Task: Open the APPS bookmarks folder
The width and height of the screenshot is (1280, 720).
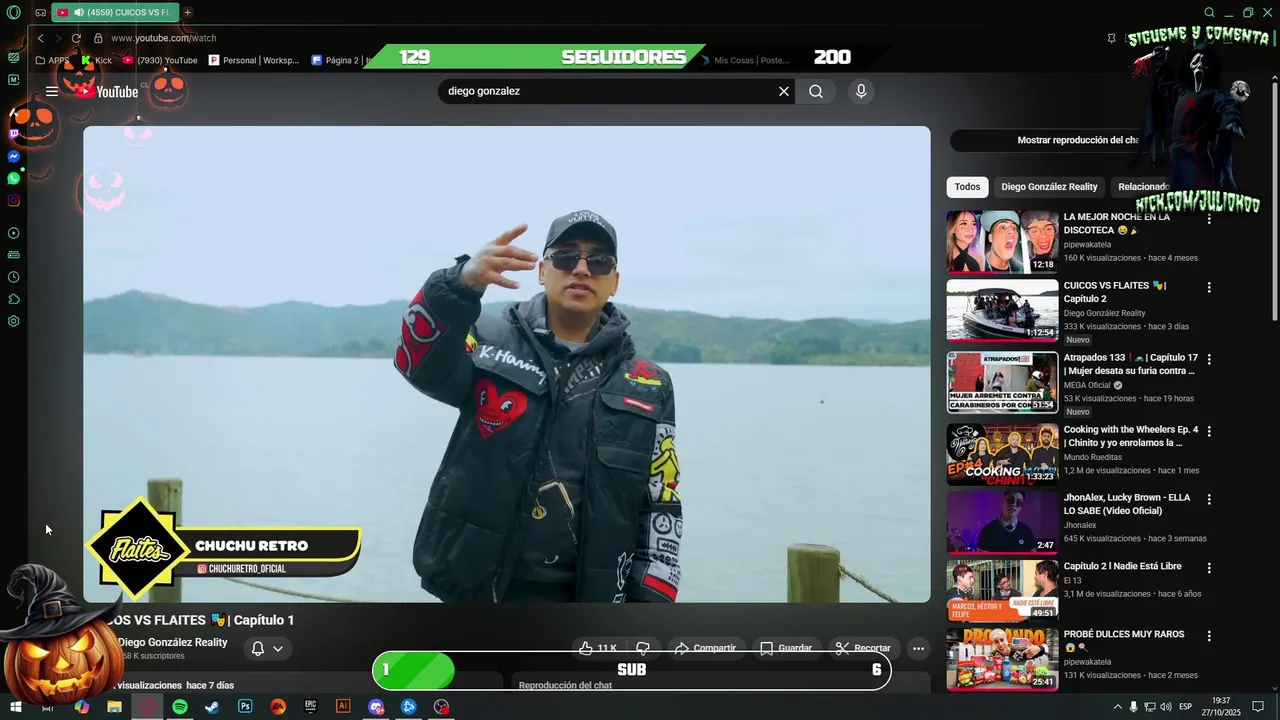Action: (52, 60)
